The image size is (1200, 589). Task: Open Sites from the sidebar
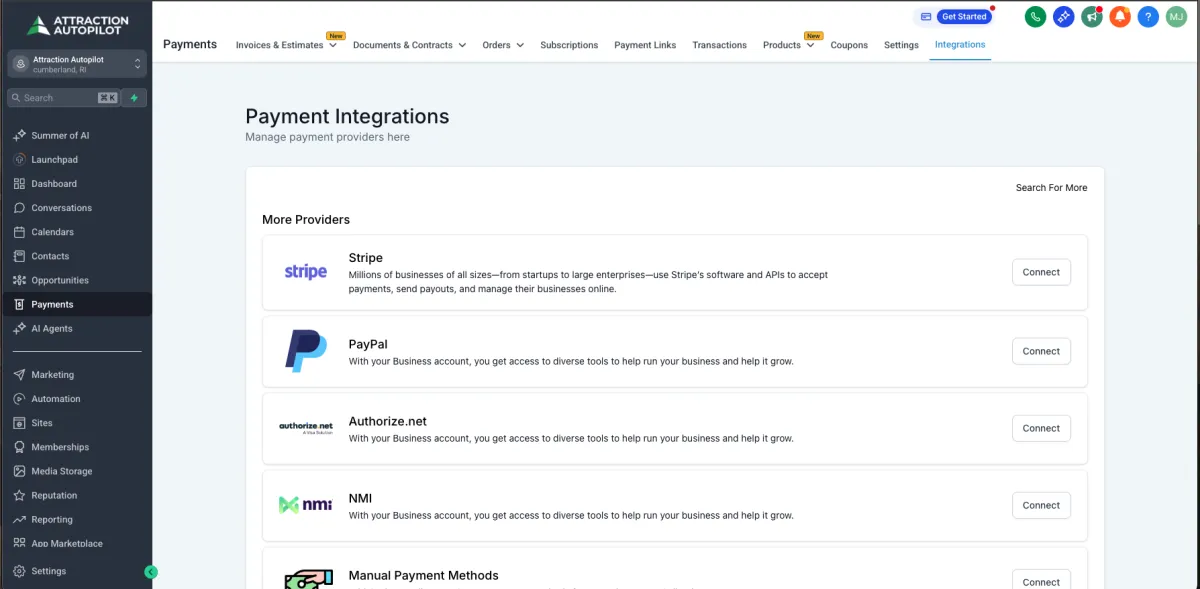(x=42, y=423)
